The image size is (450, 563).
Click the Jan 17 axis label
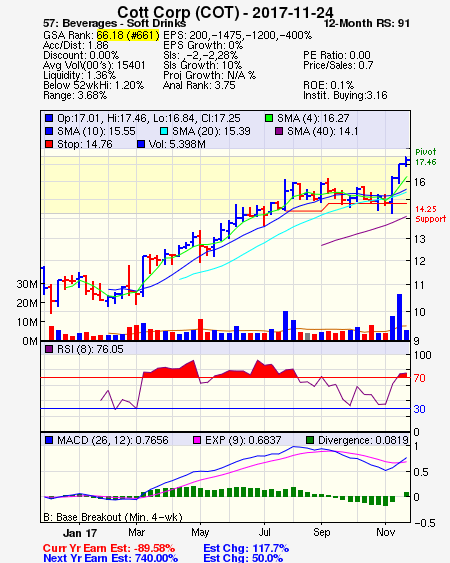(80, 533)
